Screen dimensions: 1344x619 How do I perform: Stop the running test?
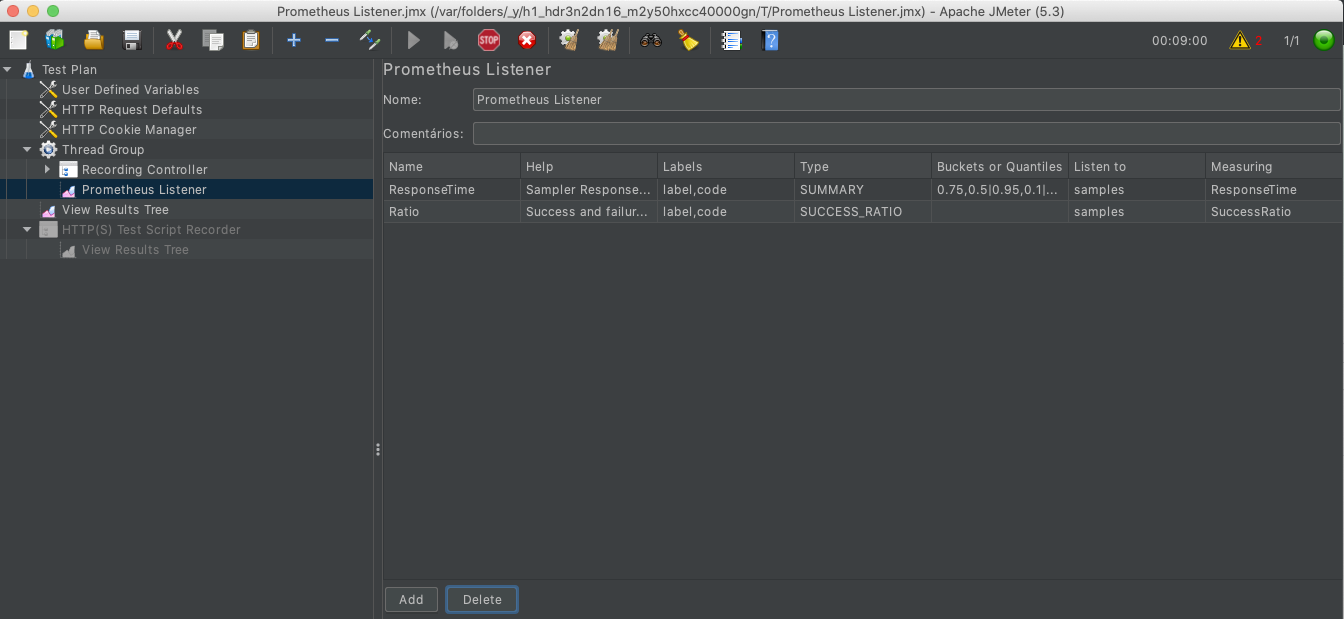point(489,40)
